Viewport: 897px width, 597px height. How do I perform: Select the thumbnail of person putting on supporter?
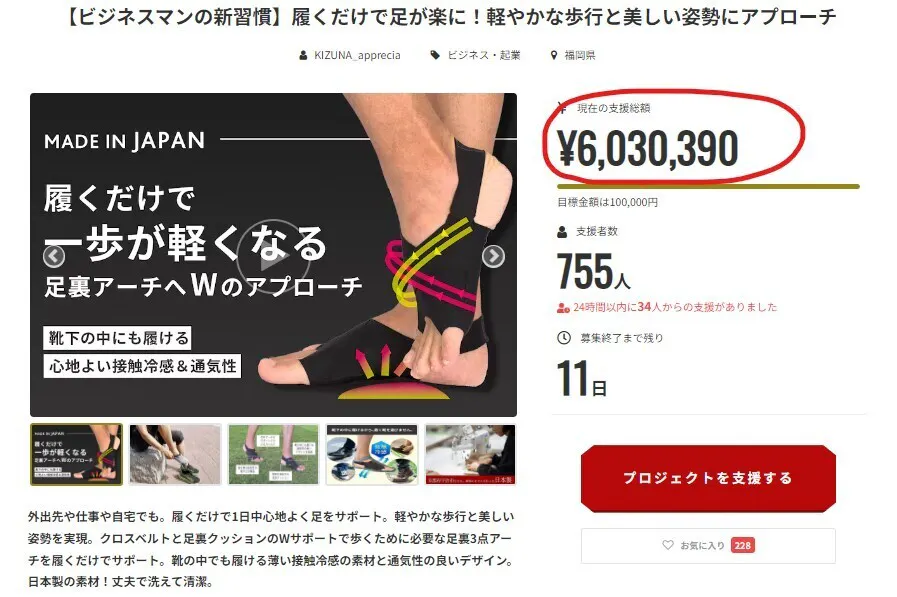click(x=175, y=454)
